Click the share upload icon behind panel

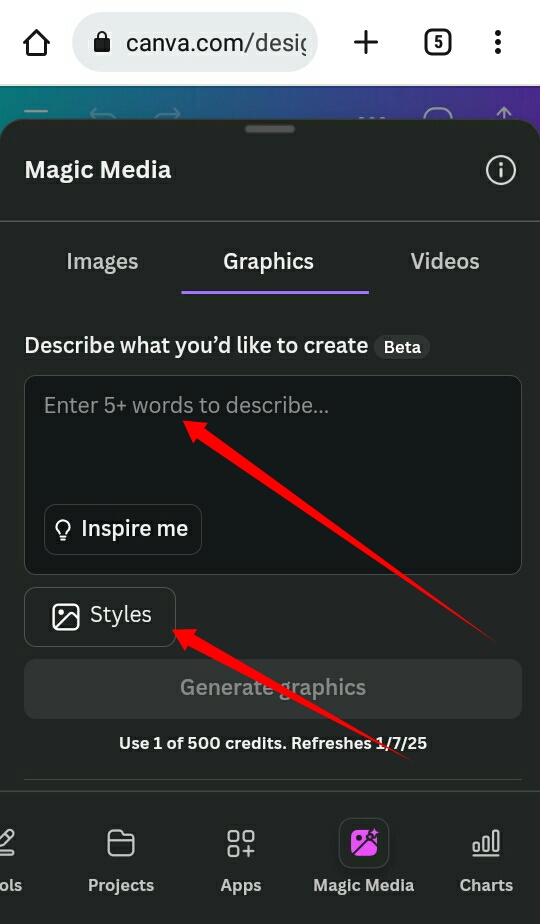(504, 114)
